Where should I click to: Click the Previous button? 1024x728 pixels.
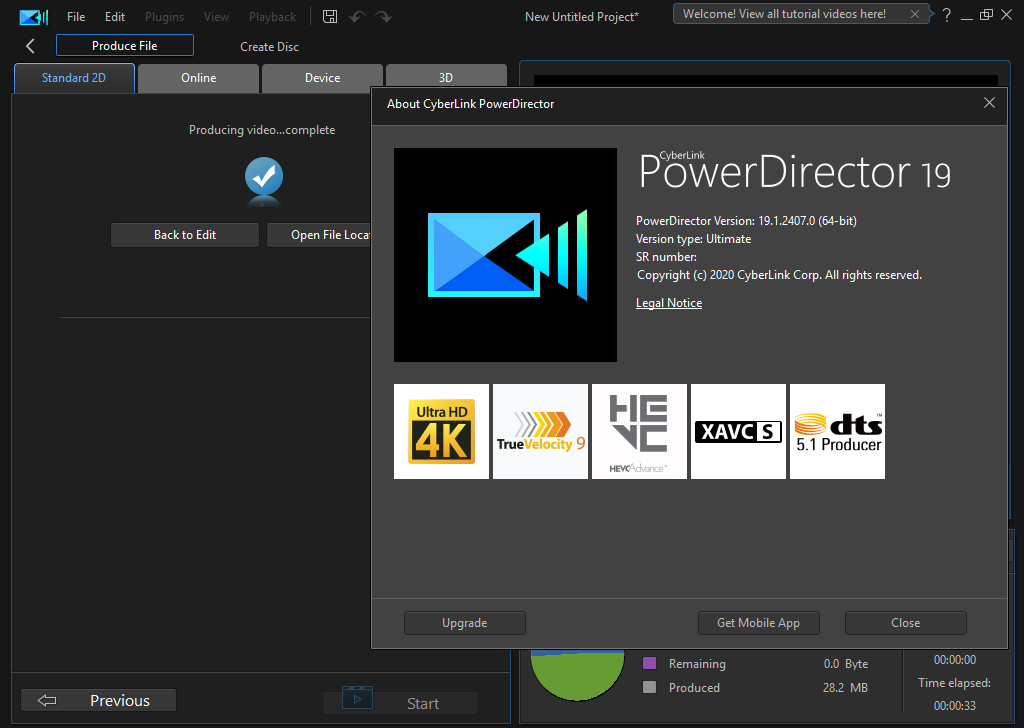pos(99,701)
